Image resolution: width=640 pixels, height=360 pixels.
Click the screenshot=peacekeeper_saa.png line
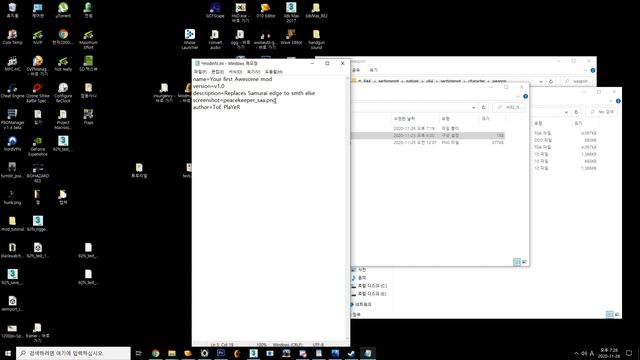234,100
